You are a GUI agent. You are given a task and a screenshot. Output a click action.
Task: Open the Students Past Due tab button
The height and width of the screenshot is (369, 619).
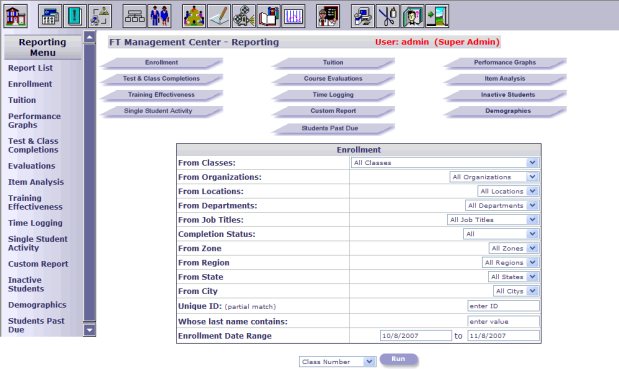click(333, 129)
